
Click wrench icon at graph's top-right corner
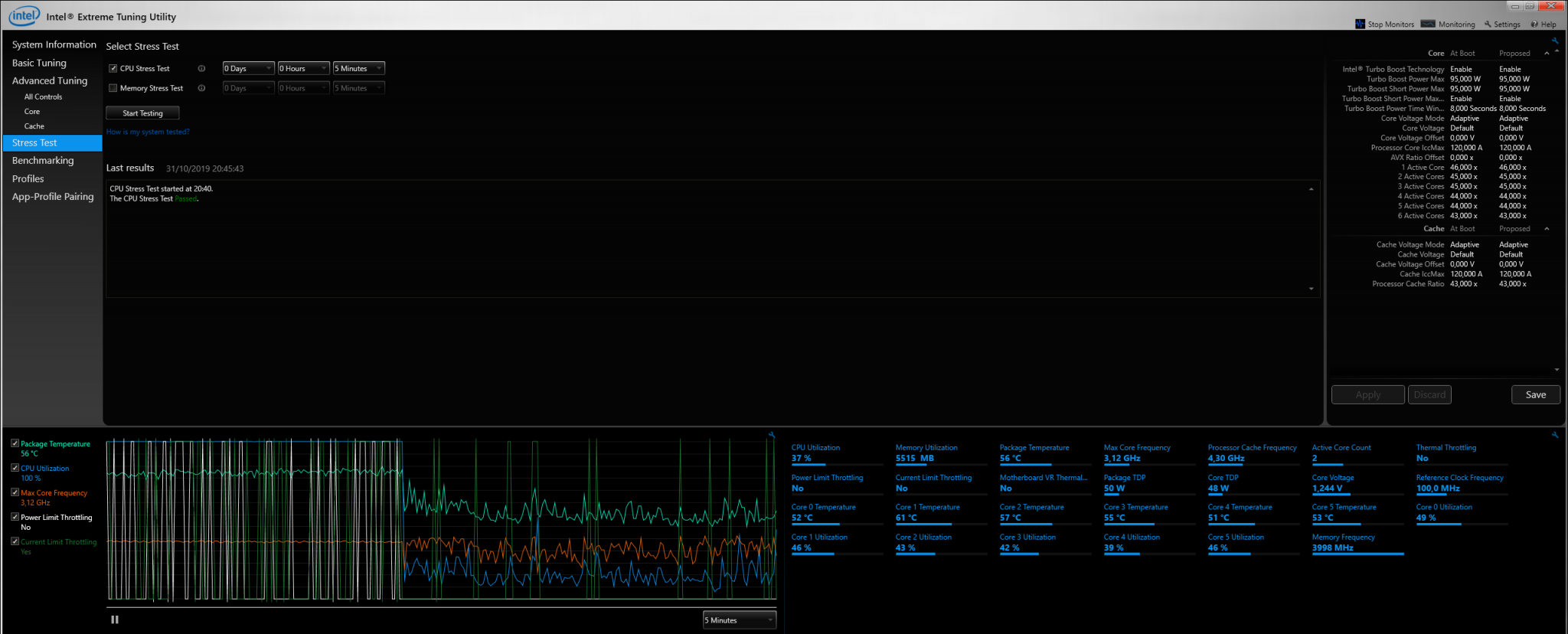(x=772, y=435)
